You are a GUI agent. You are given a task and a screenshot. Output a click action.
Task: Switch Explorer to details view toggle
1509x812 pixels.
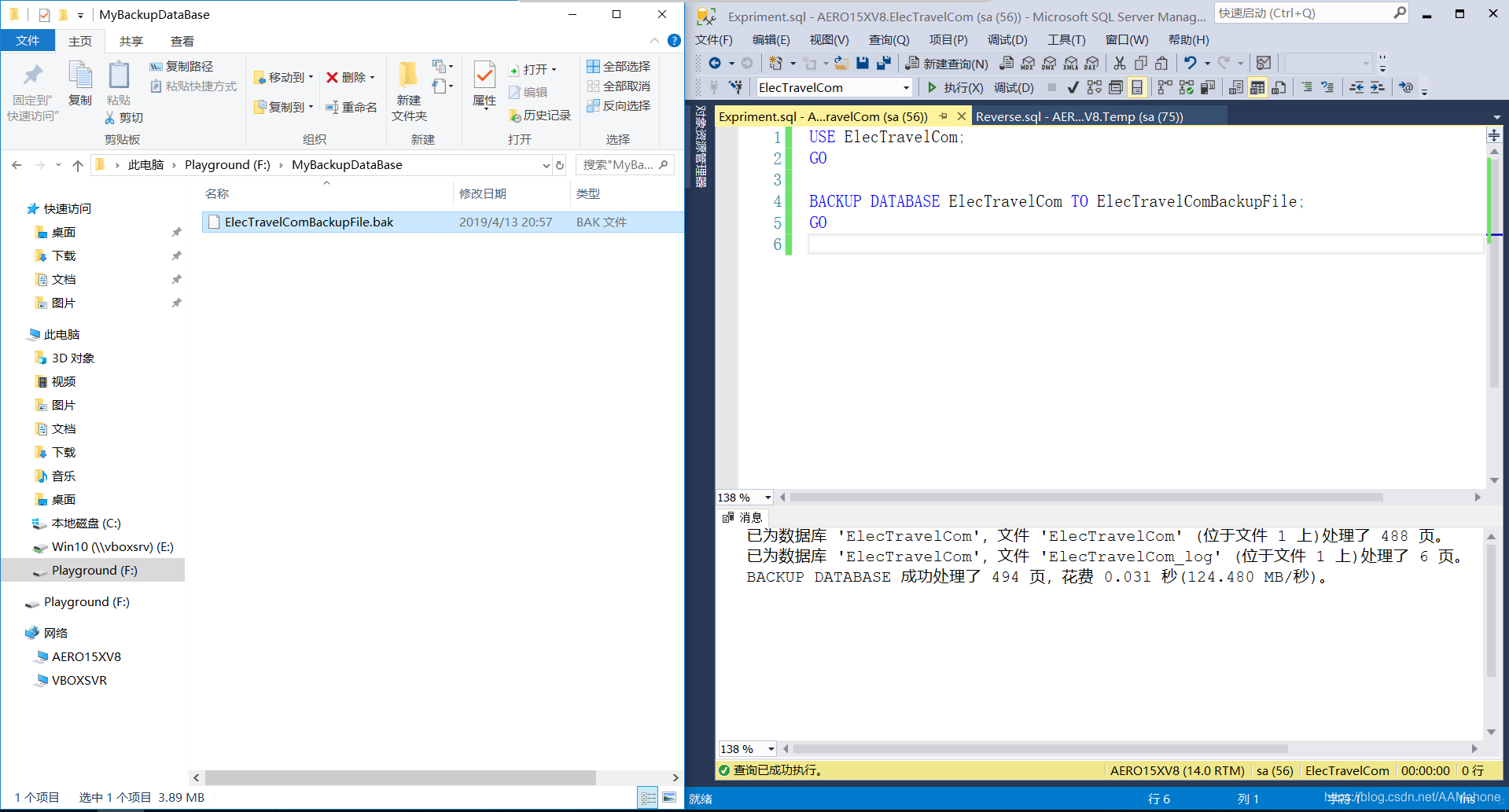pos(648,798)
